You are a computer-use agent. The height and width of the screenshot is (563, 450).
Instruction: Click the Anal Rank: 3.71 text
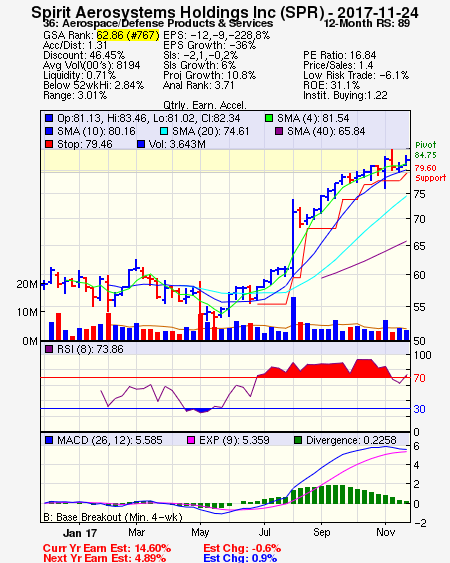point(199,85)
